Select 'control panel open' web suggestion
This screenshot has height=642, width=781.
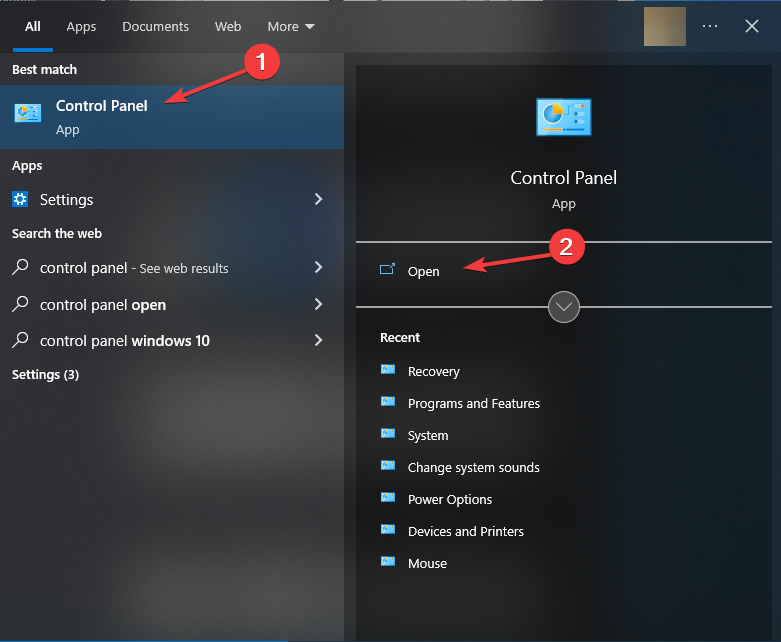[x=172, y=304]
